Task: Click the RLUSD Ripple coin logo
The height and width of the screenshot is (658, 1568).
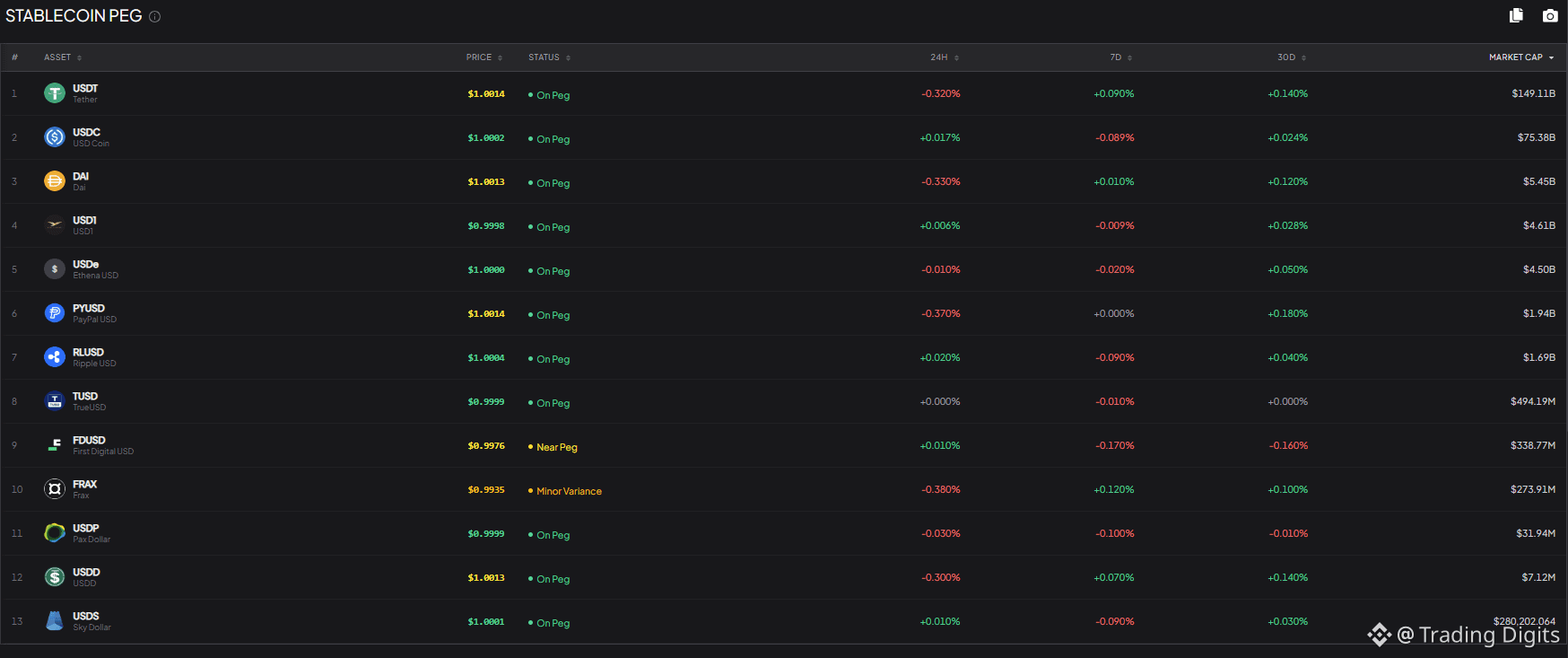Action: pos(55,356)
